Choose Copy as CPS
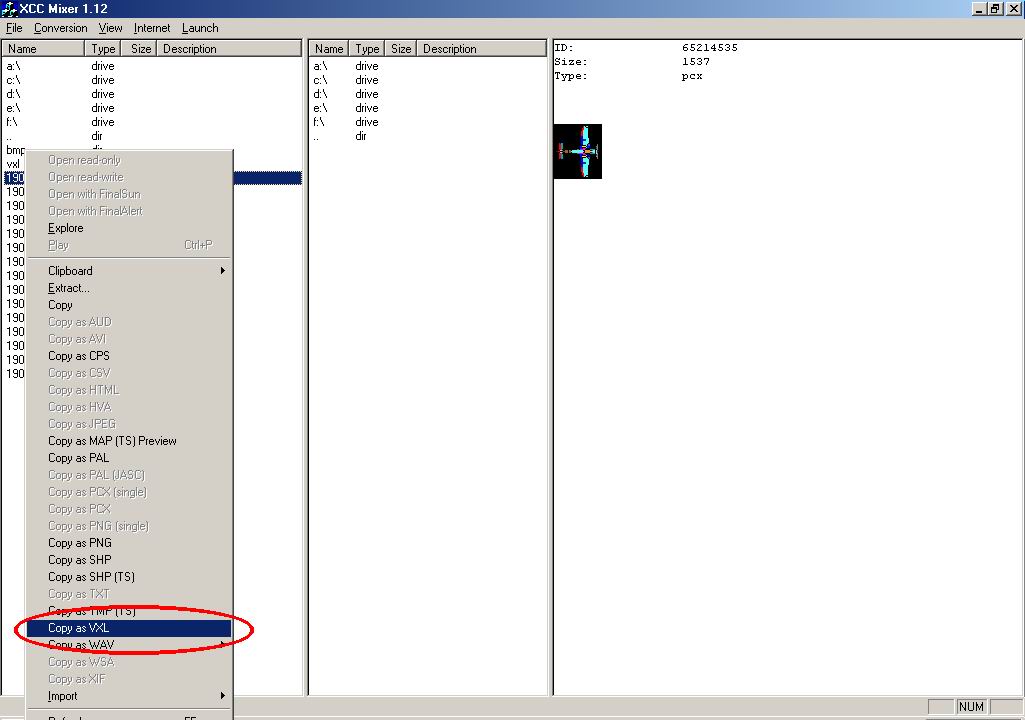Viewport: 1025px width, 720px height. (x=129, y=356)
